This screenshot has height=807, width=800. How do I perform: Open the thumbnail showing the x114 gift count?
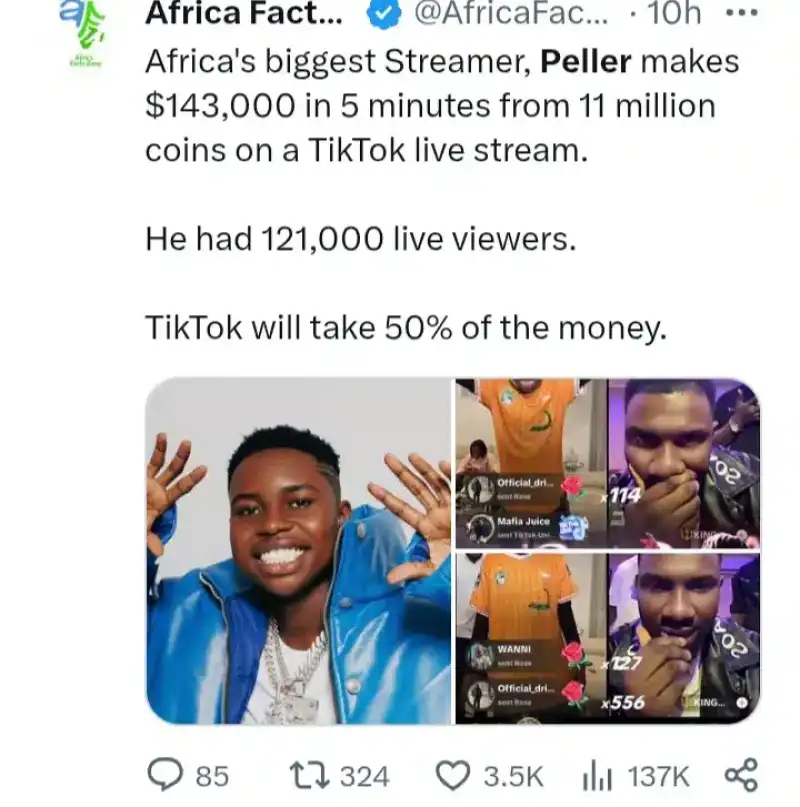coord(683,463)
